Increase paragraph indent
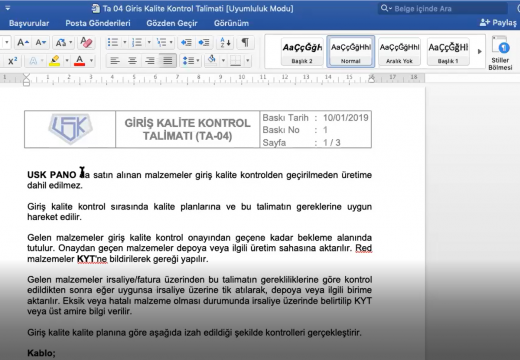The height and width of the screenshot is (360, 520). tap(204, 42)
